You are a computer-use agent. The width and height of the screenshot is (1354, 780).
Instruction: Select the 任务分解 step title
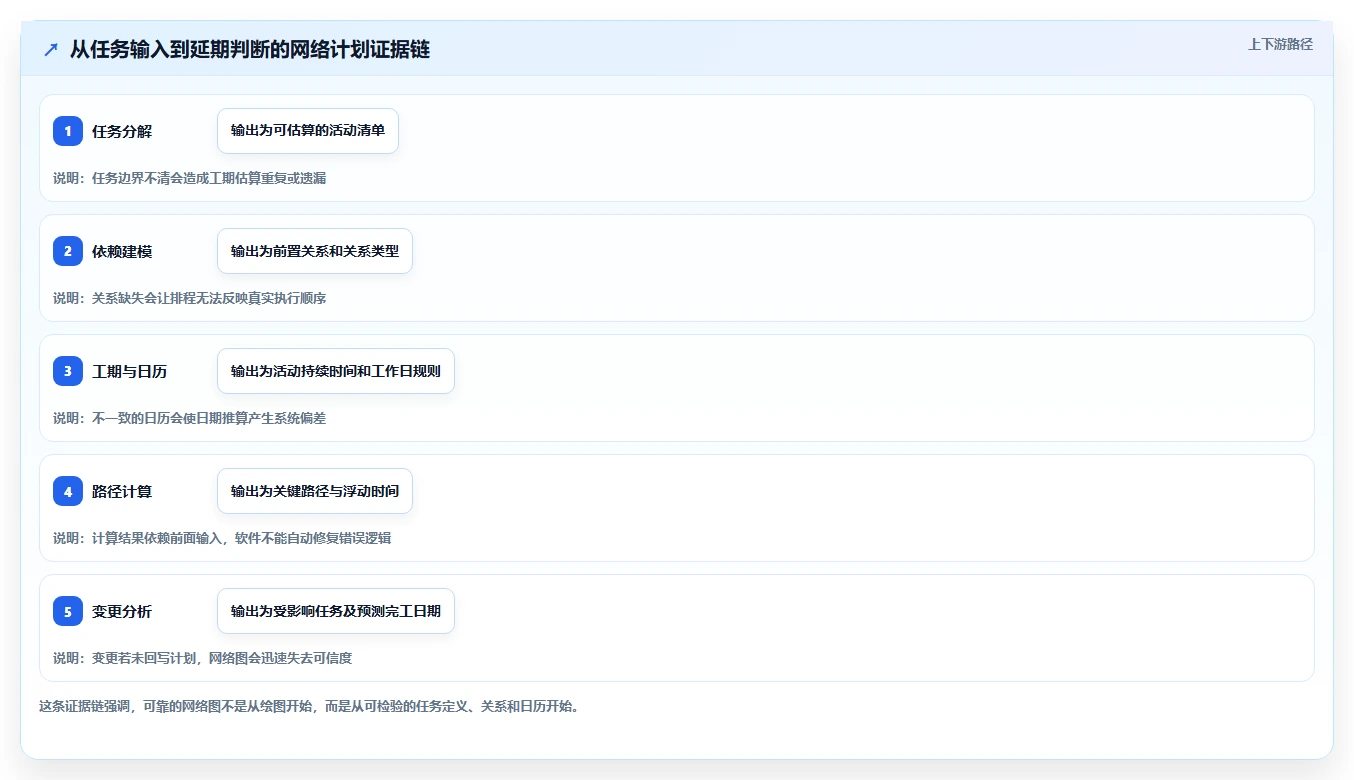[122, 131]
